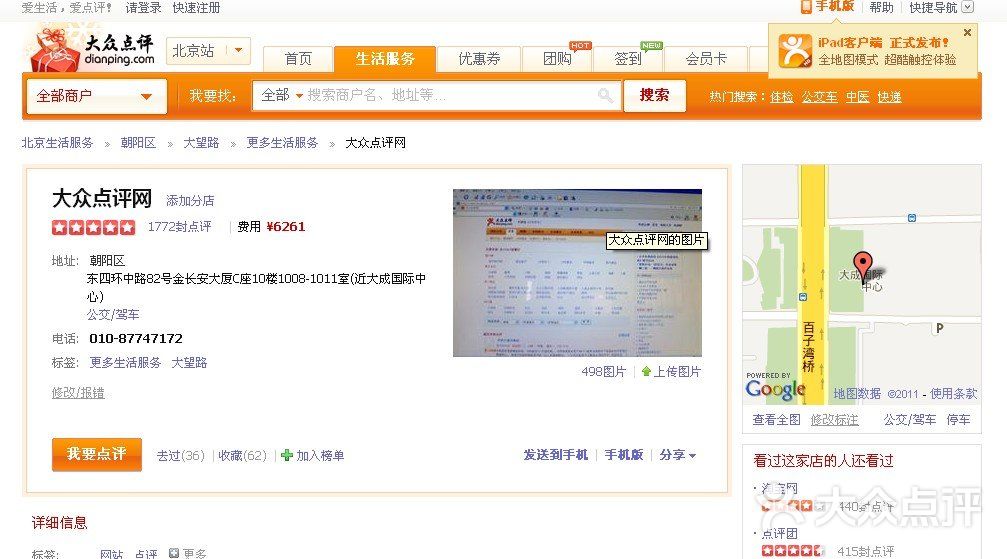Click the 体检 hot search link
The width and height of the screenshot is (1007, 559).
(x=782, y=97)
